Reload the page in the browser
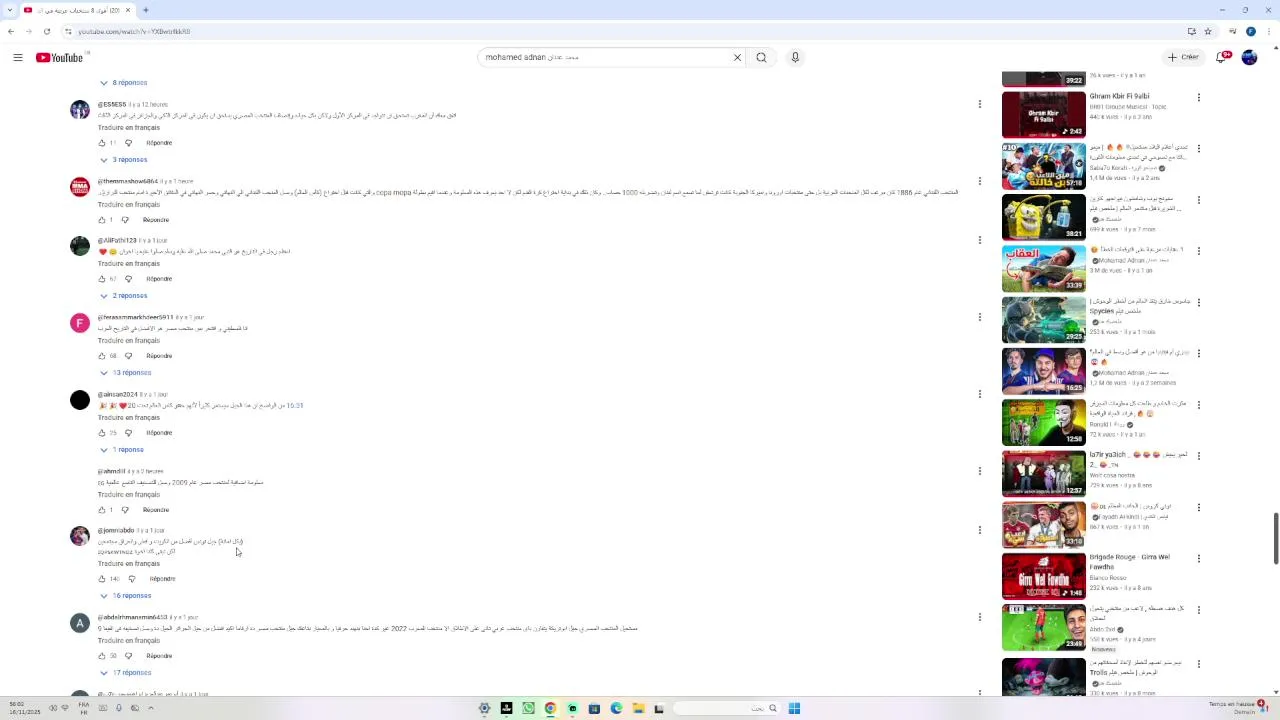Image resolution: width=1280 pixels, height=720 pixels. (47, 31)
